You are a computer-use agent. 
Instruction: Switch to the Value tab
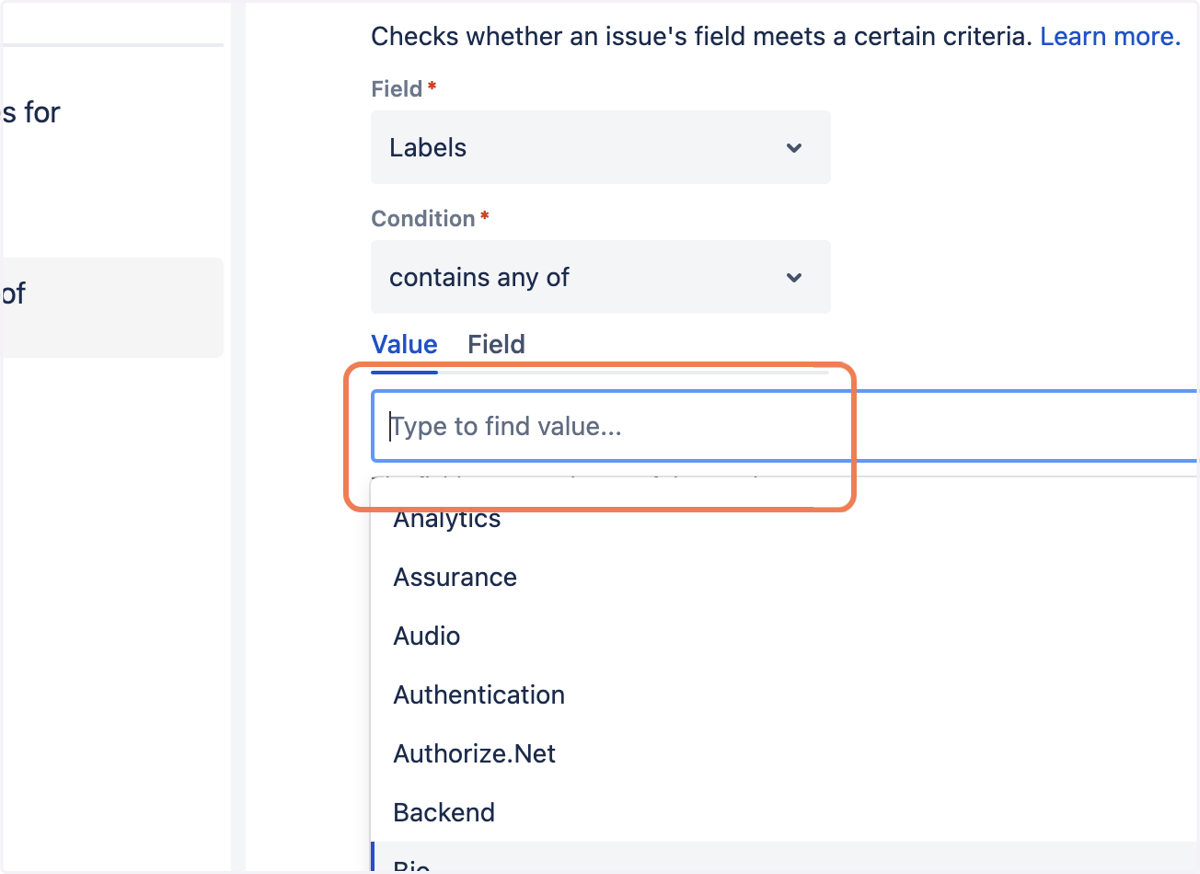click(404, 344)
